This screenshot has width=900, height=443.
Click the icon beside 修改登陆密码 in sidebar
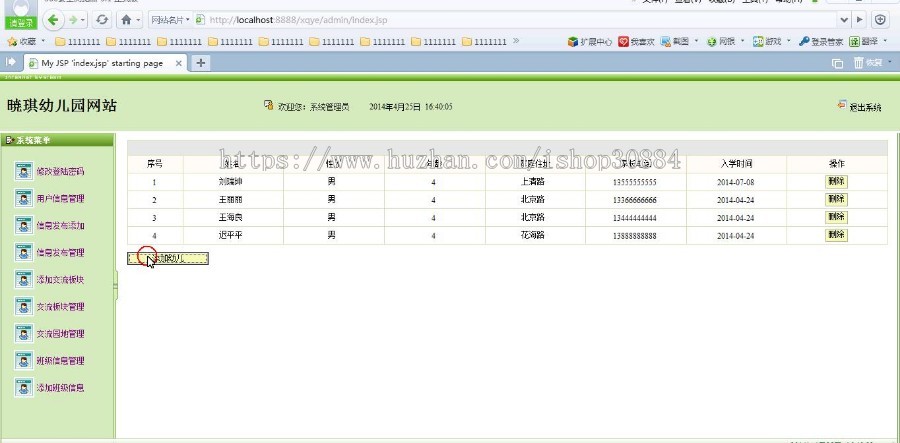click(x=24, y=172)
